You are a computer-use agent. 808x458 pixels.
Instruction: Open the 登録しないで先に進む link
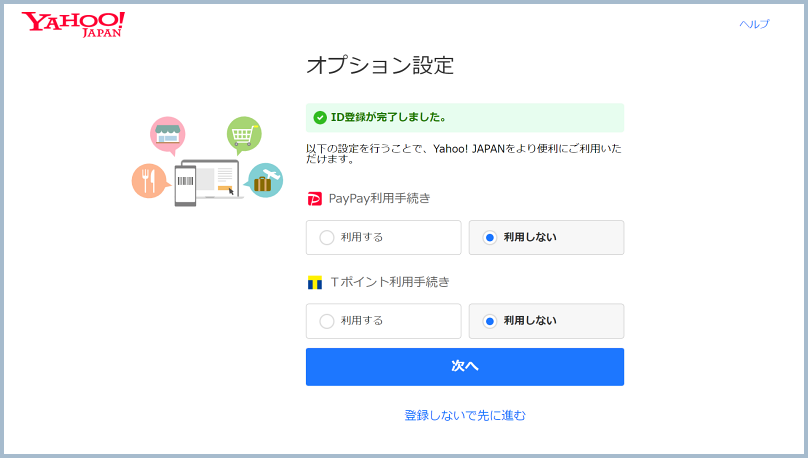point(465,415)
